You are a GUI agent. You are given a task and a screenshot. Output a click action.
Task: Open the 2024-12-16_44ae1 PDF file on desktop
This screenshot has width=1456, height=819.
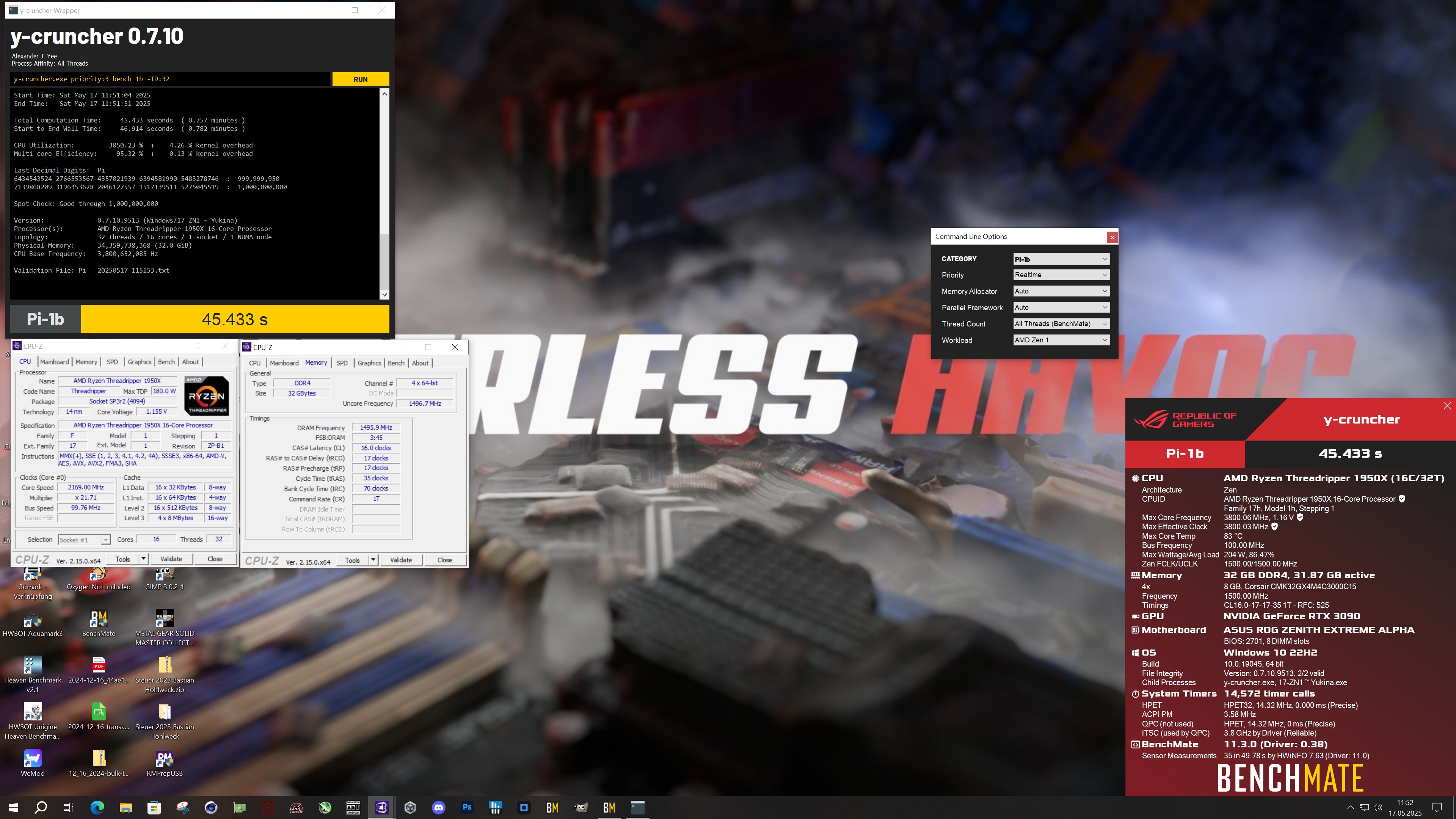coord(98,670)
